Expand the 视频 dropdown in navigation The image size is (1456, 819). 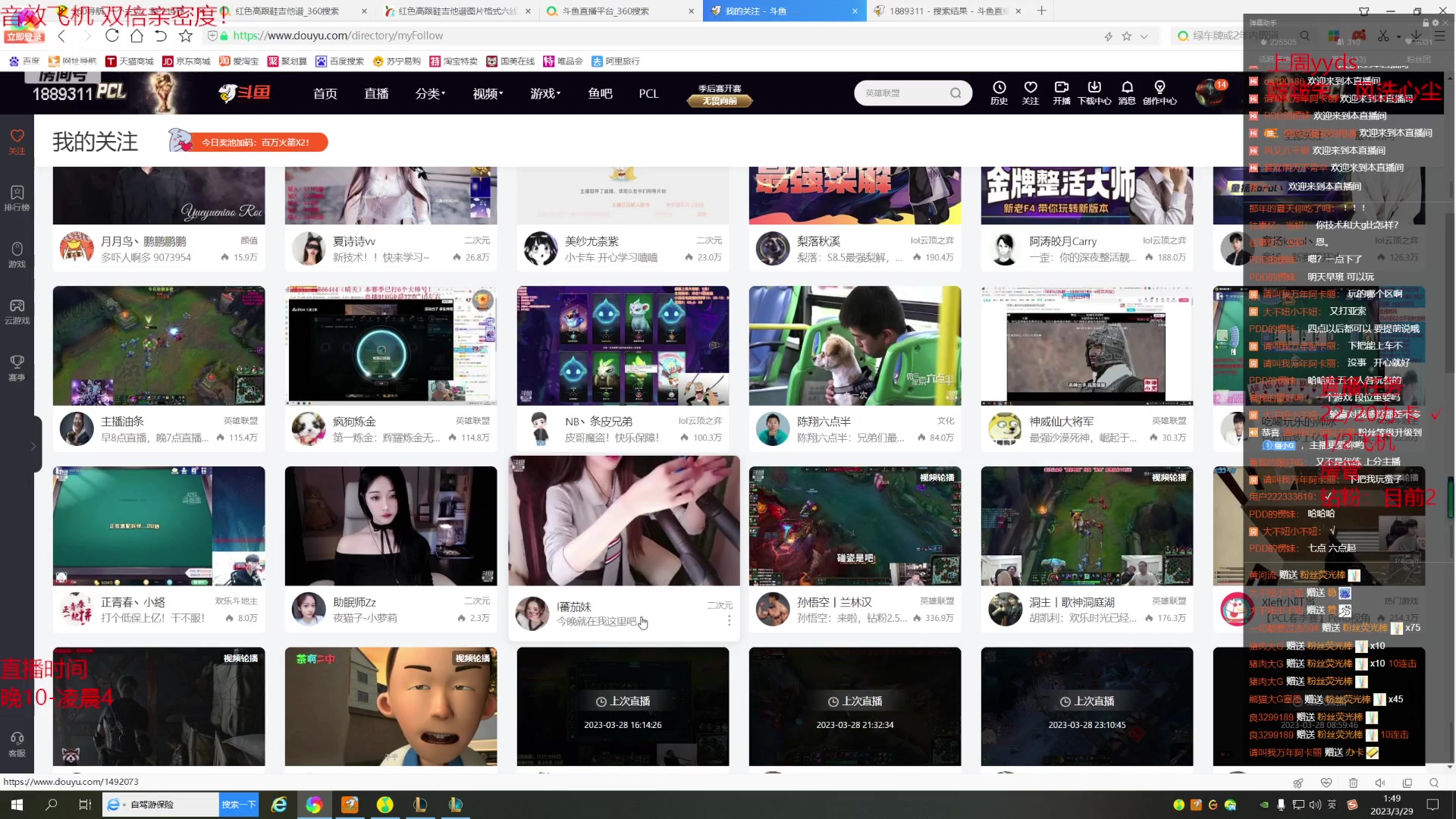tap(488, 93)
